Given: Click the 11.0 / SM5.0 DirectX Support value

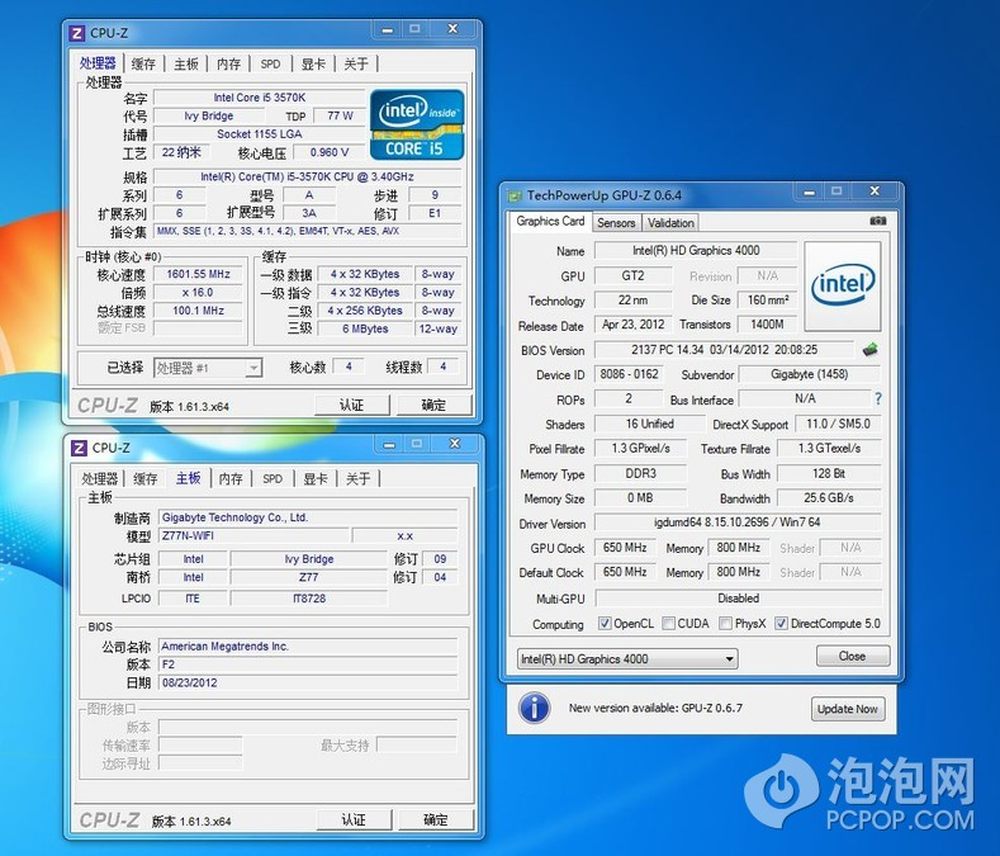Looking at the screenshot, I should coord(838,424).
